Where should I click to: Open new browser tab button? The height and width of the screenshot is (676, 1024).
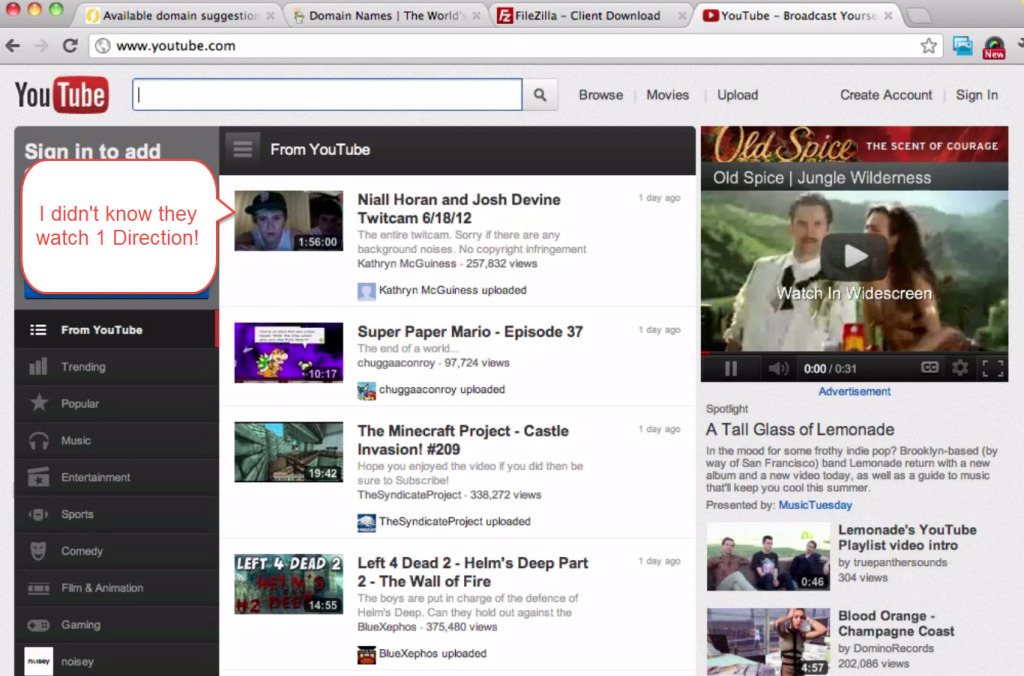tap(920, 15)
